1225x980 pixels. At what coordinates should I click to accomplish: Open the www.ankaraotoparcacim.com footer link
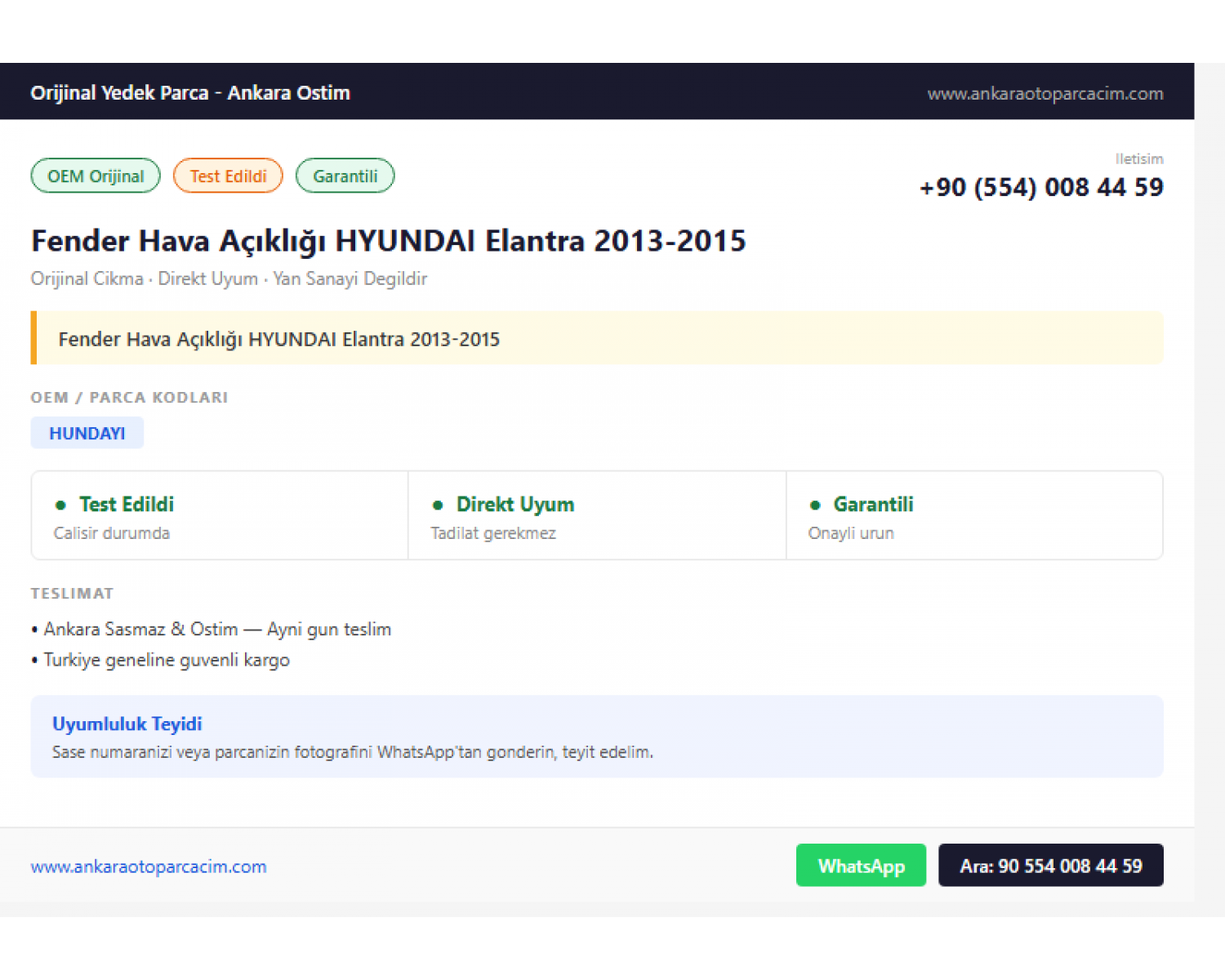point(149,866)
